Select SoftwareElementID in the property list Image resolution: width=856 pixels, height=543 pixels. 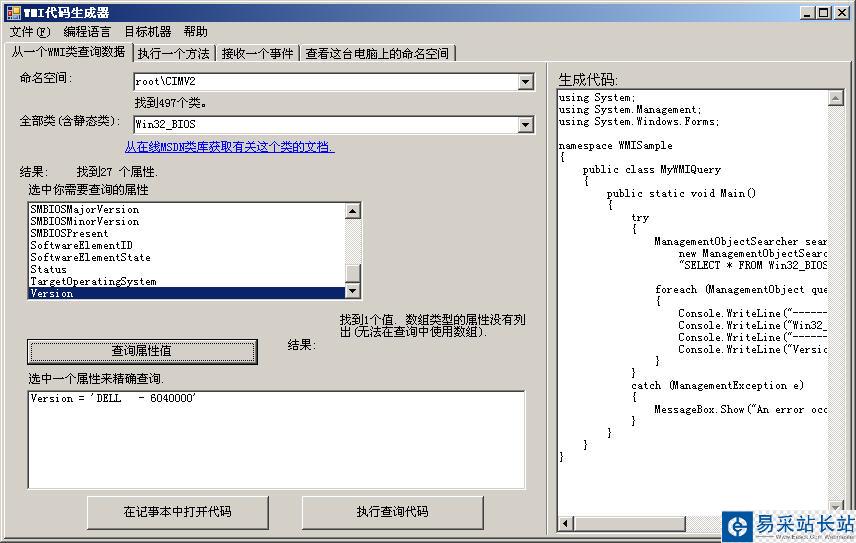tap(187, 246)
